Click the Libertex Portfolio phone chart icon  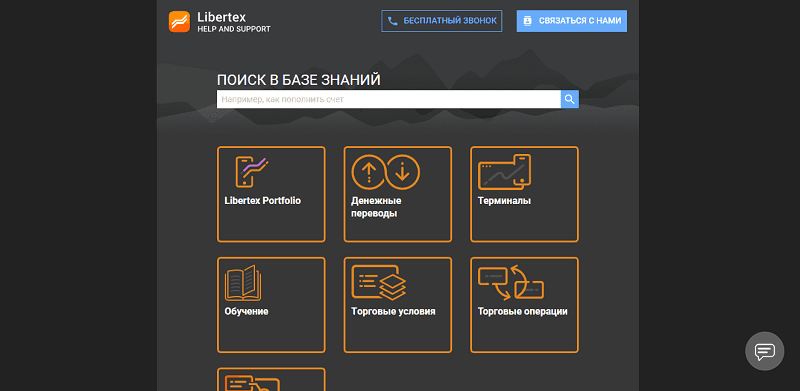252,172
